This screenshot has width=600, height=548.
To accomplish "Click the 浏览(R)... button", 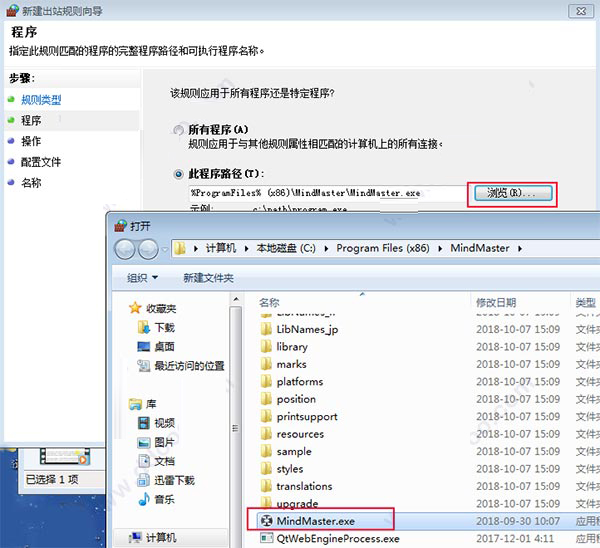I will click(513, 193).
